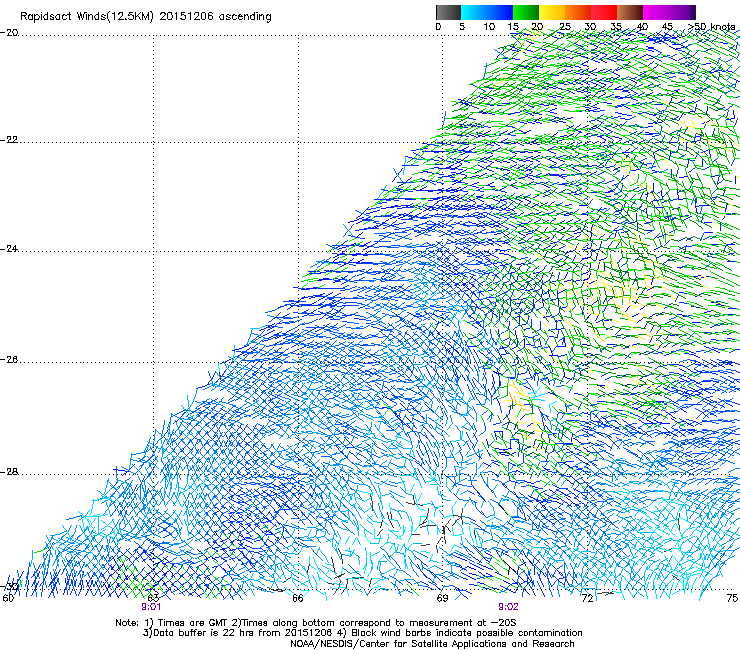Click the cyan-blue 5-15 knots color segment
Image resolution: width=740 pixels, height=650 pixels.
click(487, 12)
